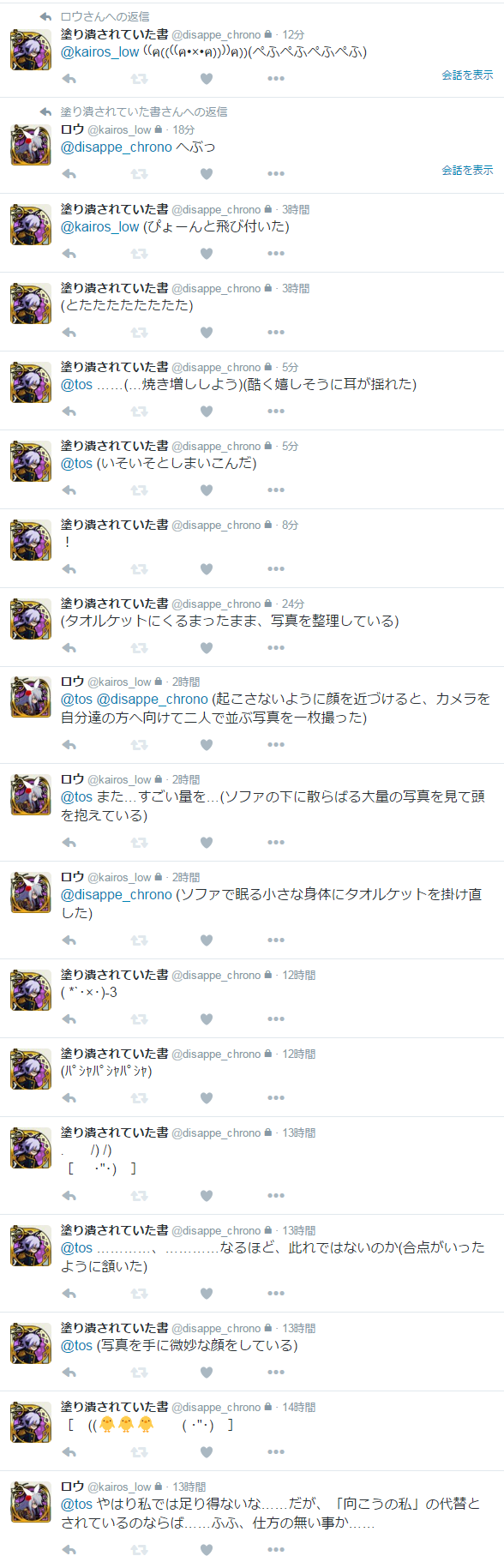Reply to the ソファの下に散らばる tweet
The width and height of the screenshot is (504, 1568).
click(x=69, y=842)
